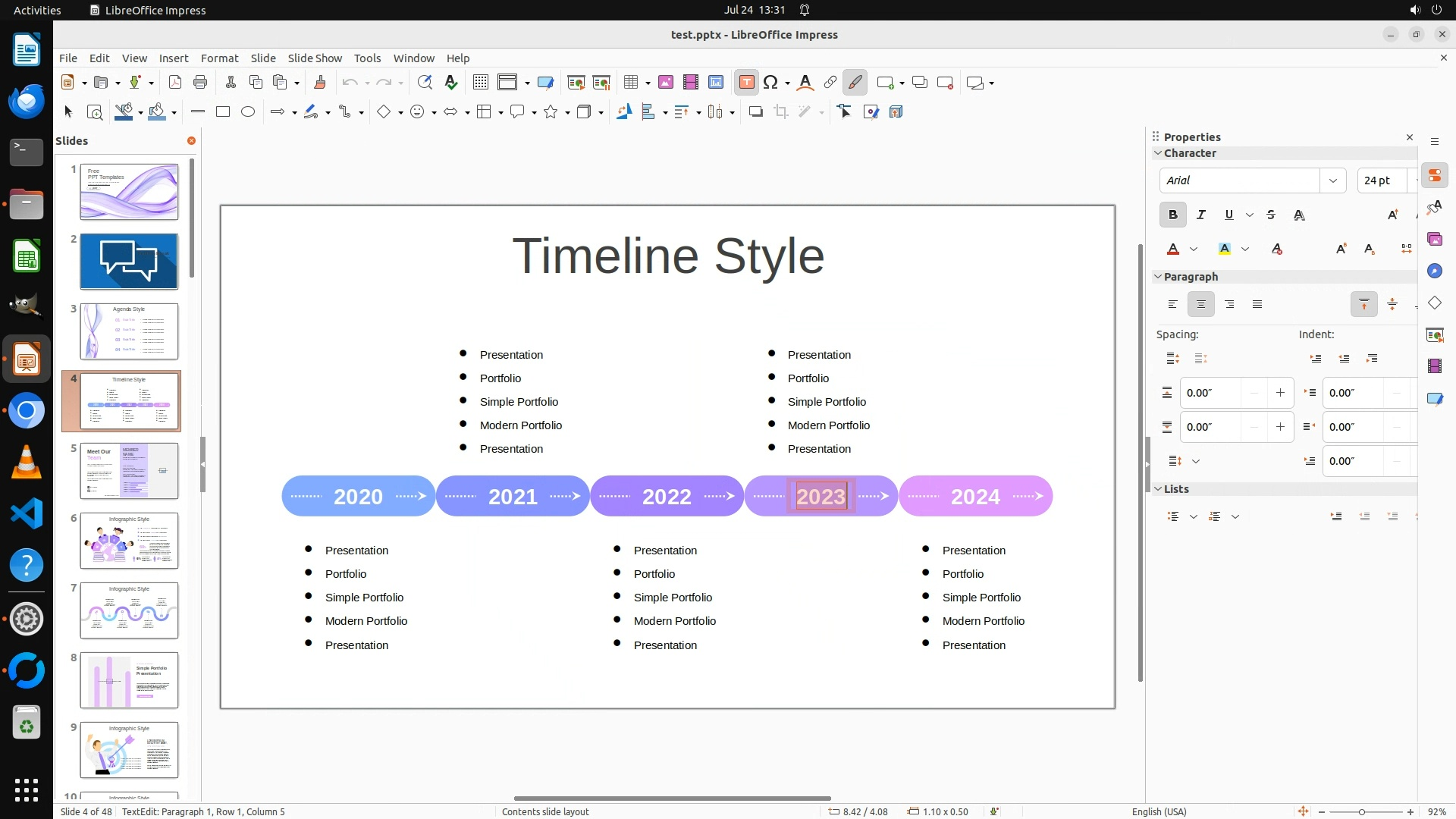Viewport: 1456px width, 819px height.
Task: Click the 2024 timeline label
Action: [x=975, y=497]
